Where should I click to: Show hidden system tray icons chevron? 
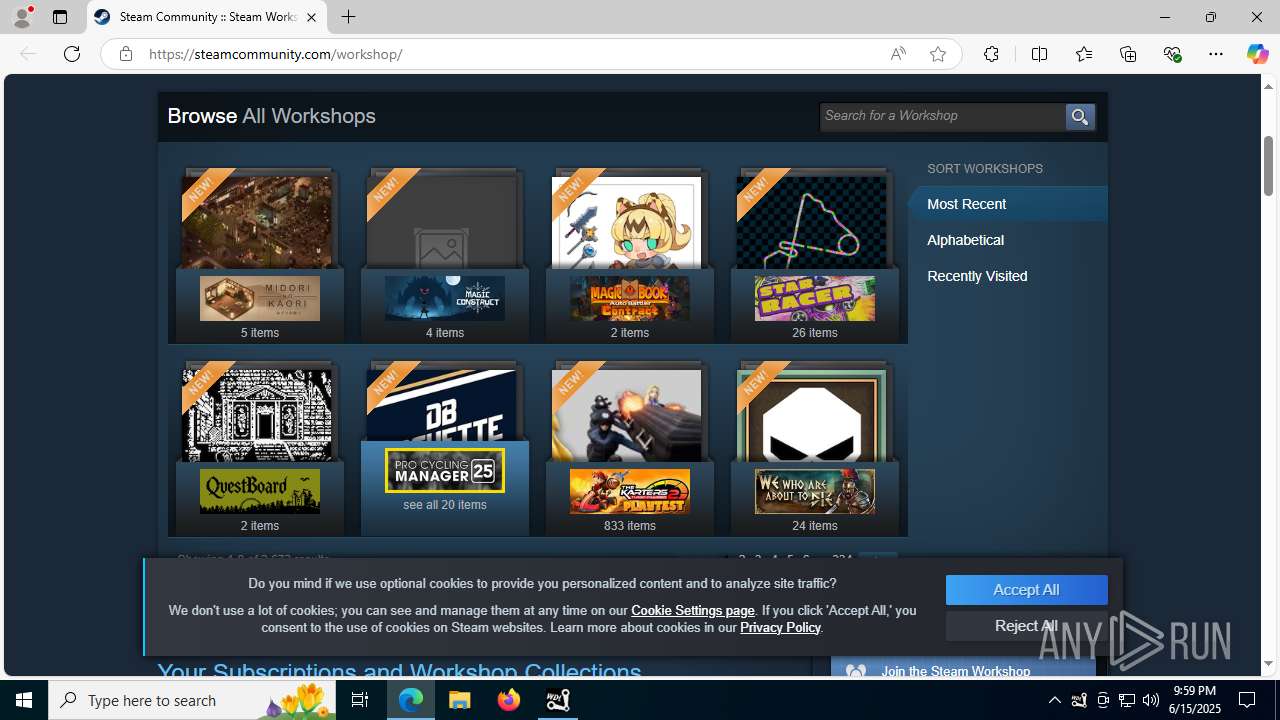1055,700
